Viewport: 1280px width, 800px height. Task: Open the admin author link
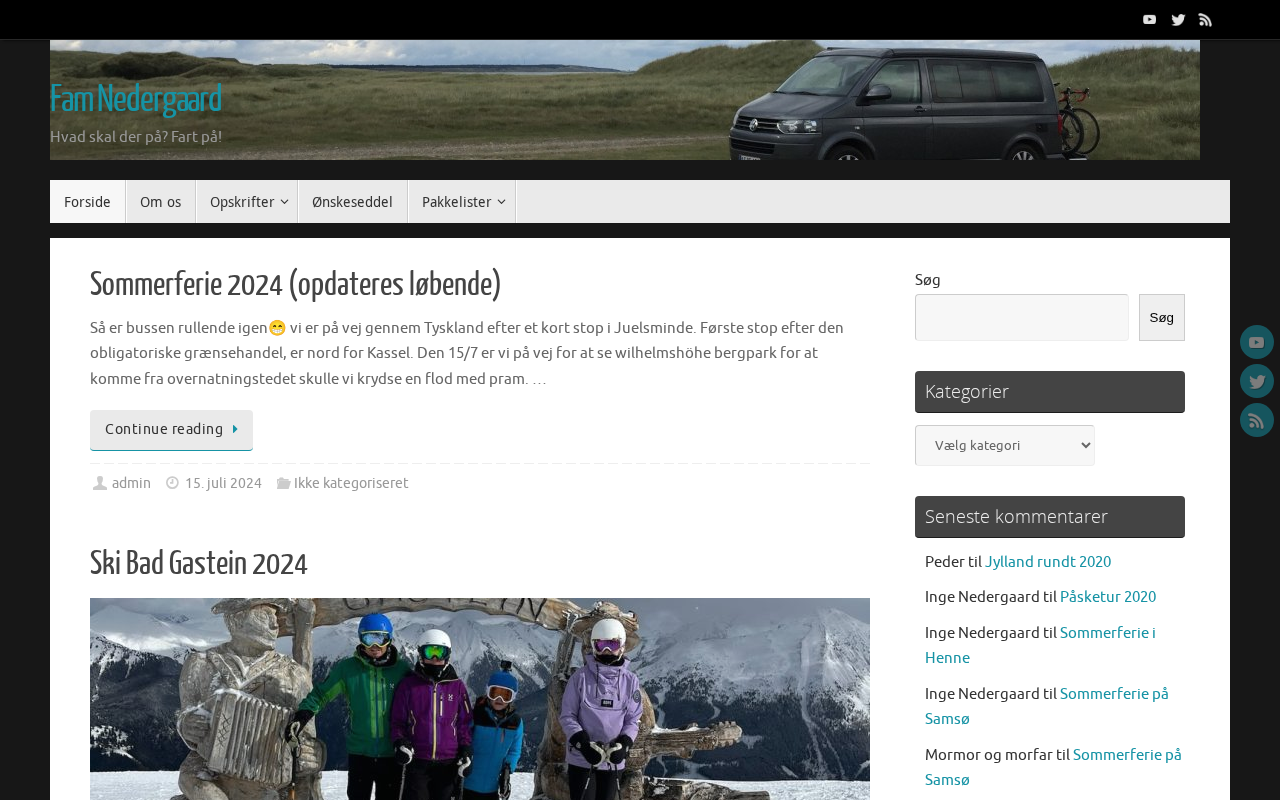tap(131, 484)
